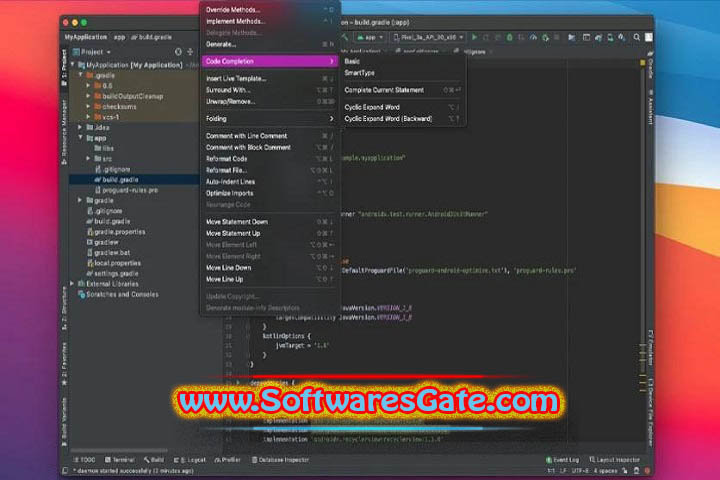The height and width of the screenshot is (480, 720).
Task: Open the Code Completion submenu
Action: click(270, 61)
